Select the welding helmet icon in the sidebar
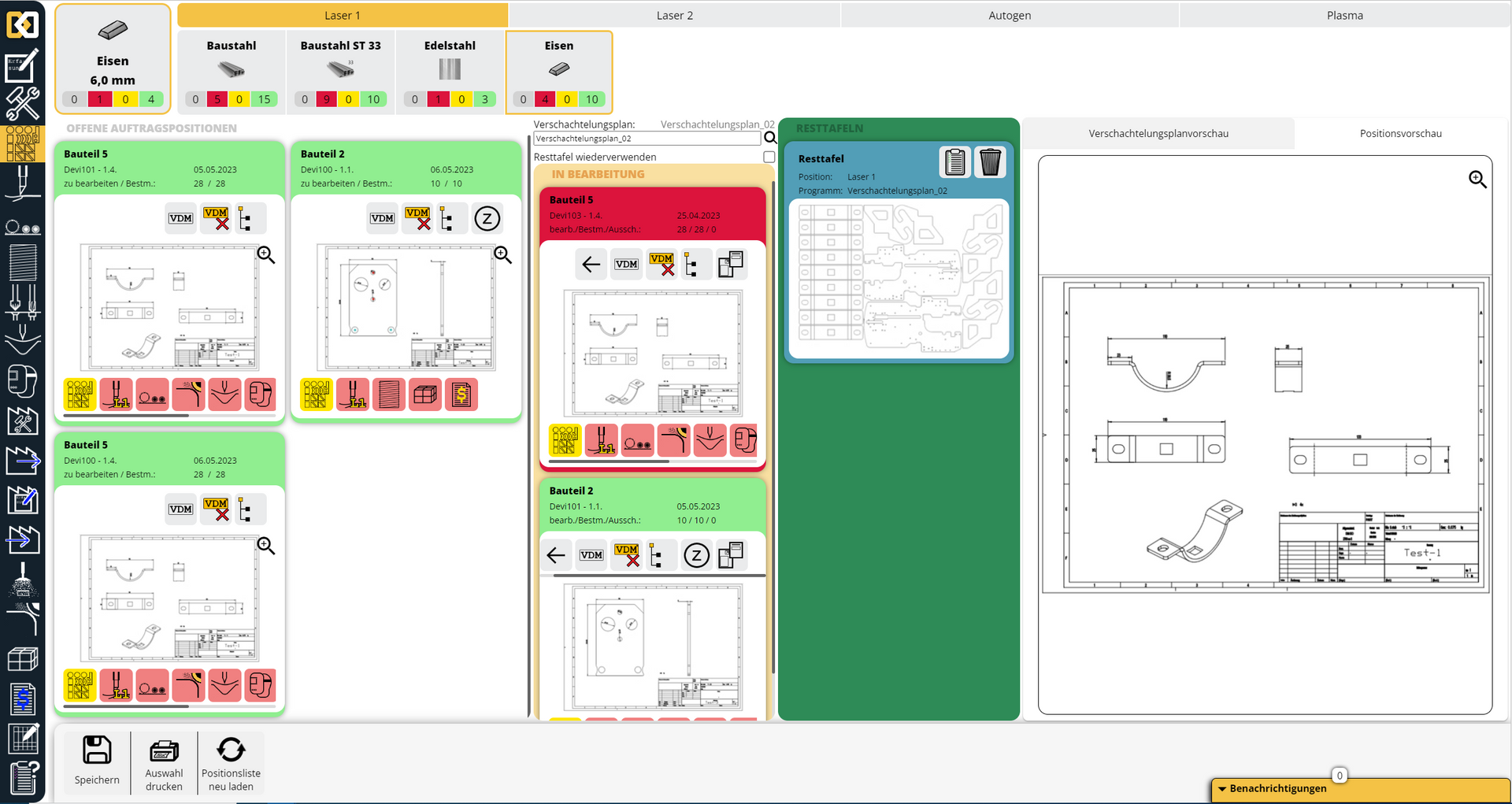This screenshot has height=804, width=1512. click(22, 381)
